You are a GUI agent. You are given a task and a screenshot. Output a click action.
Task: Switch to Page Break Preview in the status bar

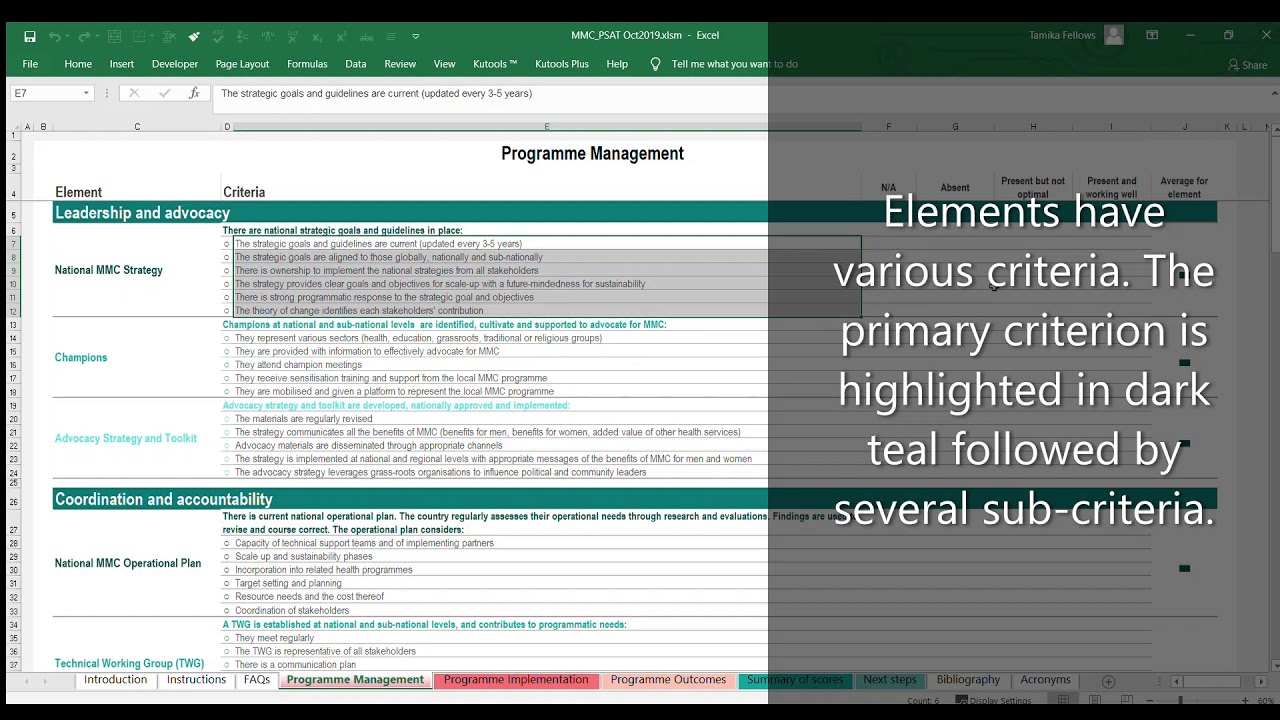pyautogui.click(x=1127, y=701)
